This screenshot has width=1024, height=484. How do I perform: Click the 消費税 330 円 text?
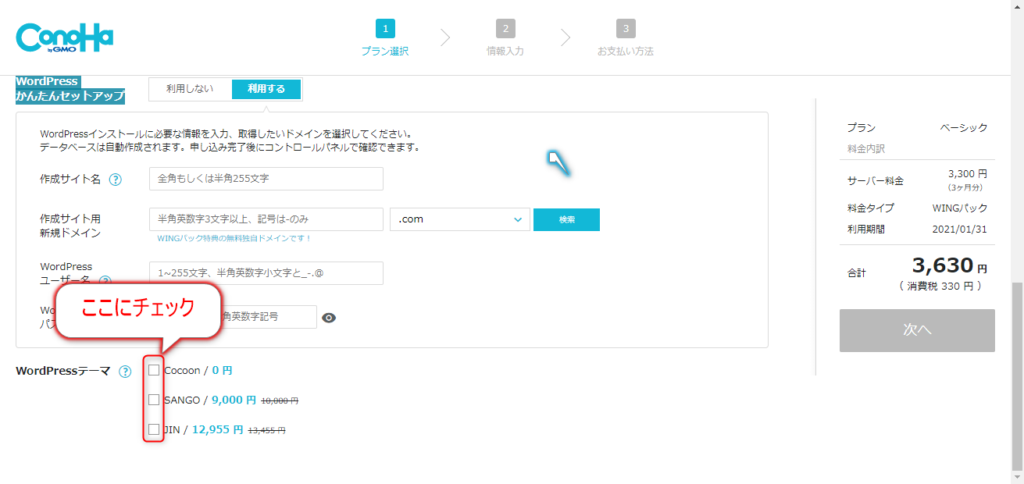coord(940,287)
